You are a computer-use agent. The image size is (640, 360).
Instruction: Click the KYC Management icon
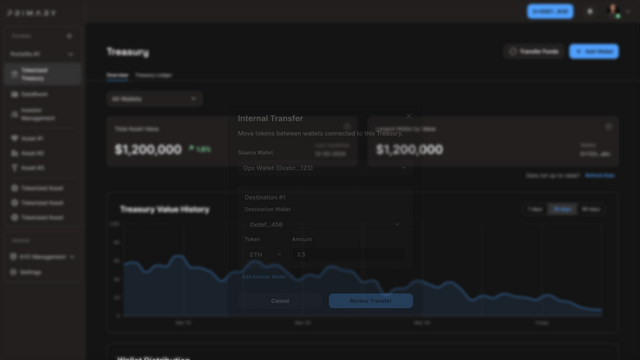pos(13,257)
